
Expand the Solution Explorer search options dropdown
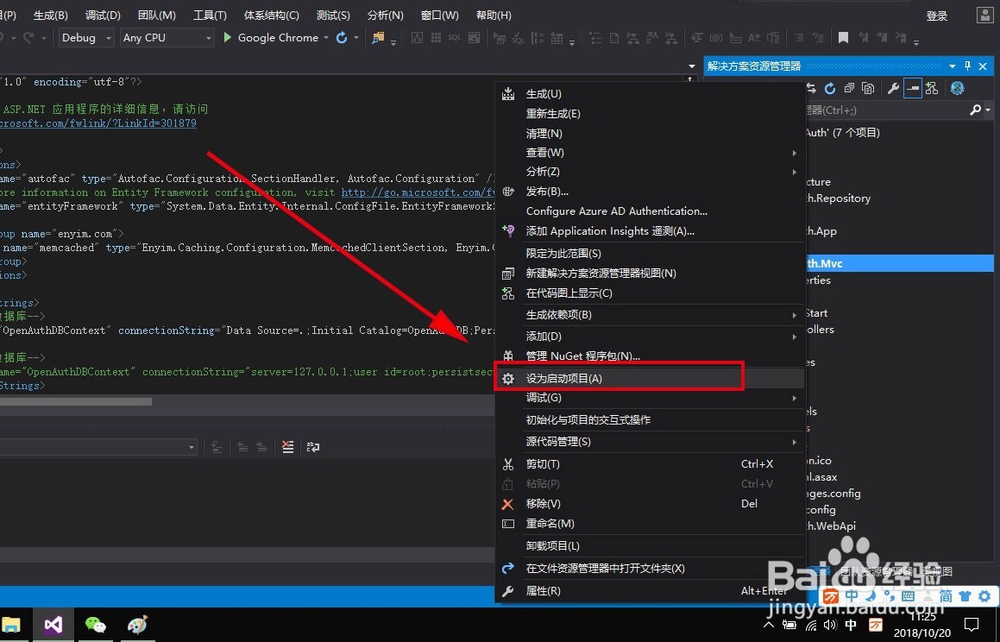pos(988,110)
